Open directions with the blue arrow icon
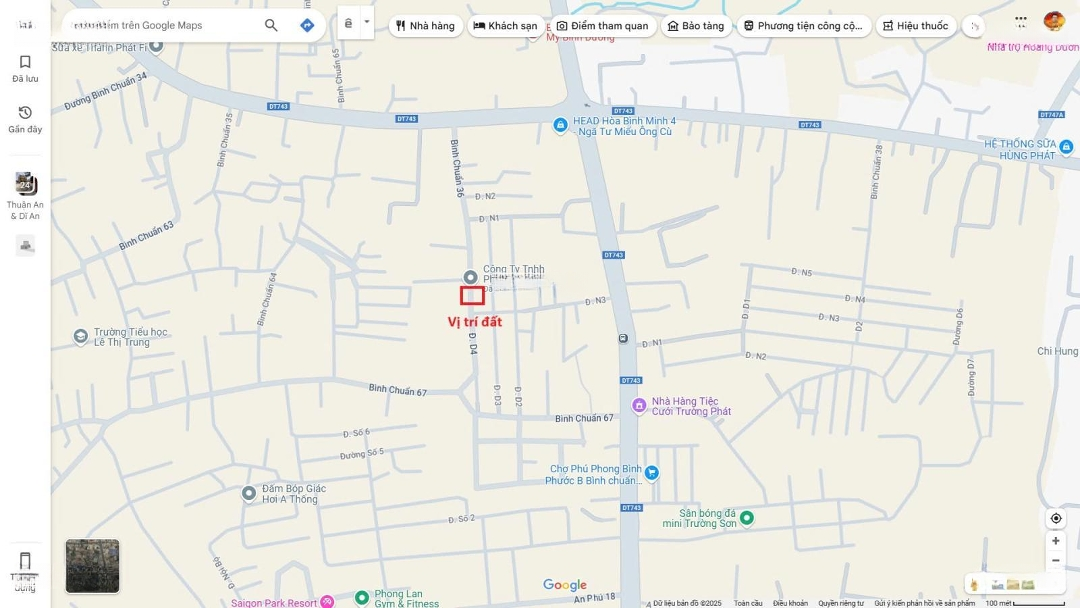 [x=307, y=25]
